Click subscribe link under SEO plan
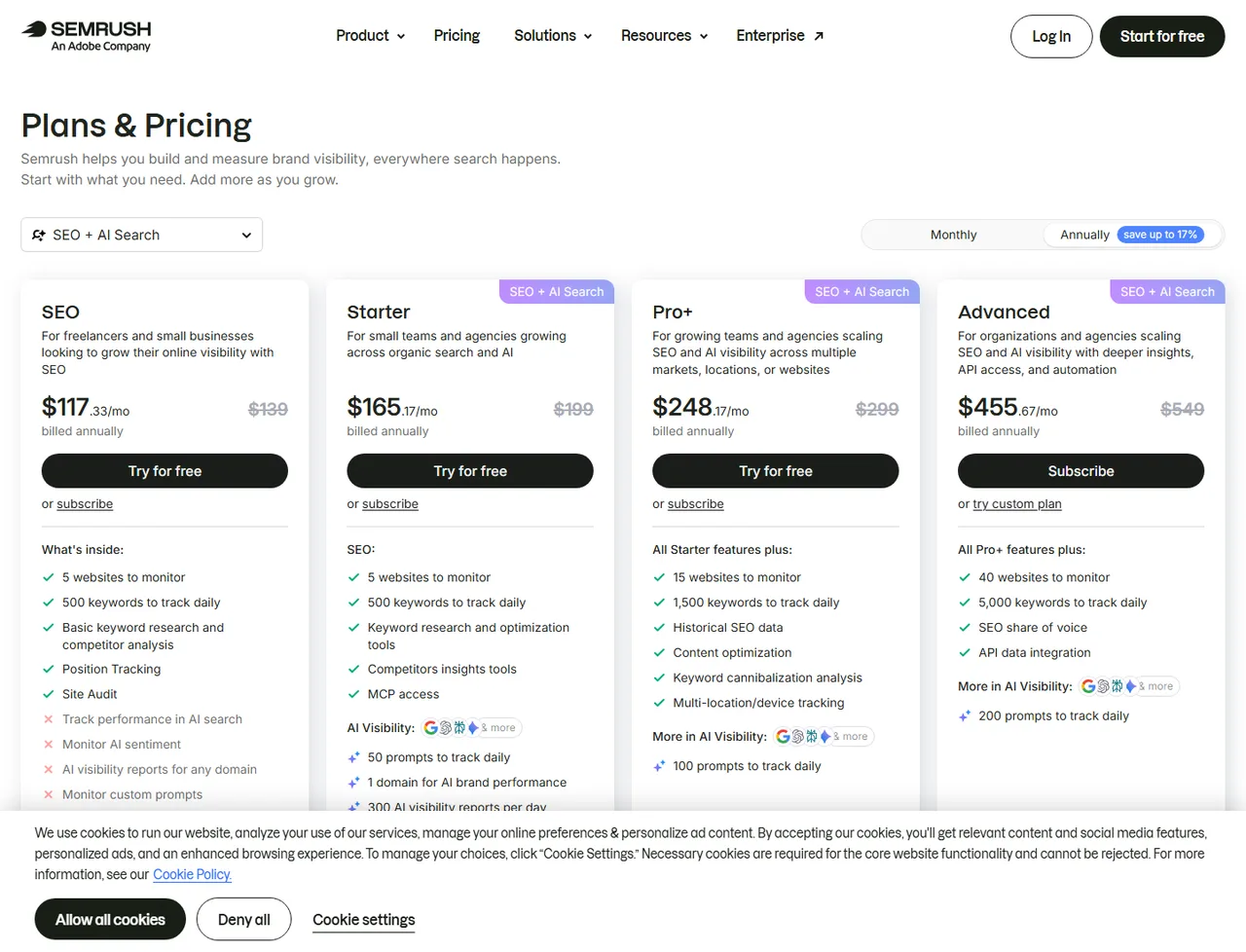1246x952 pixels. coord(85,504)
